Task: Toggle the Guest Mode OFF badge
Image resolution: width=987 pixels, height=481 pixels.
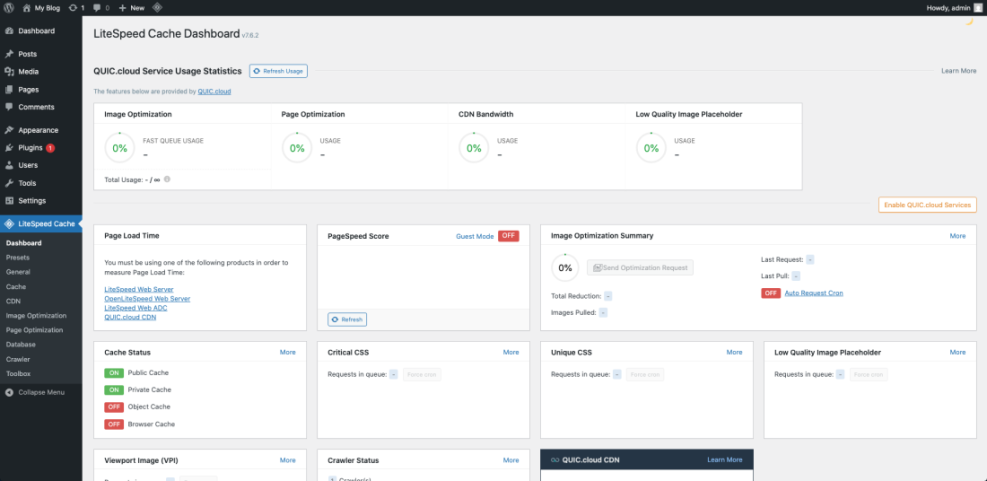Action: [509, 236]
